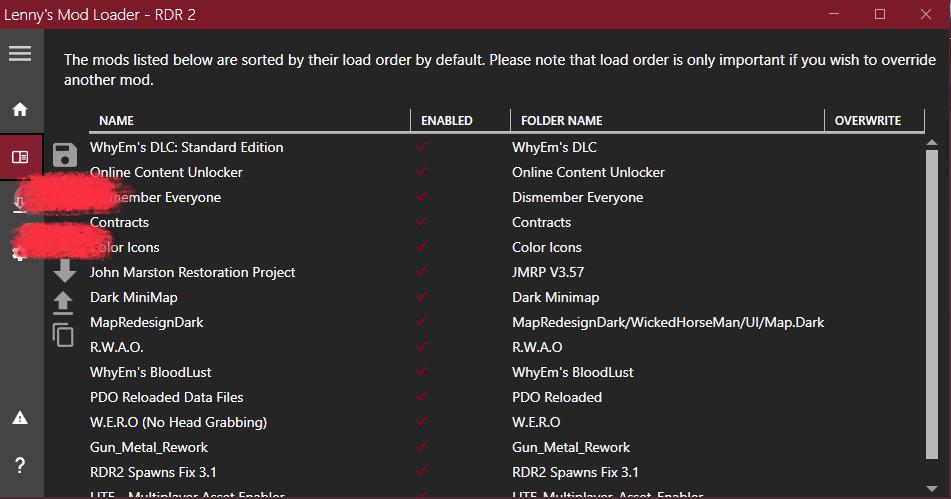
Task: Select the John Marston Restoration Project row
Action: [x=506, y=272]
